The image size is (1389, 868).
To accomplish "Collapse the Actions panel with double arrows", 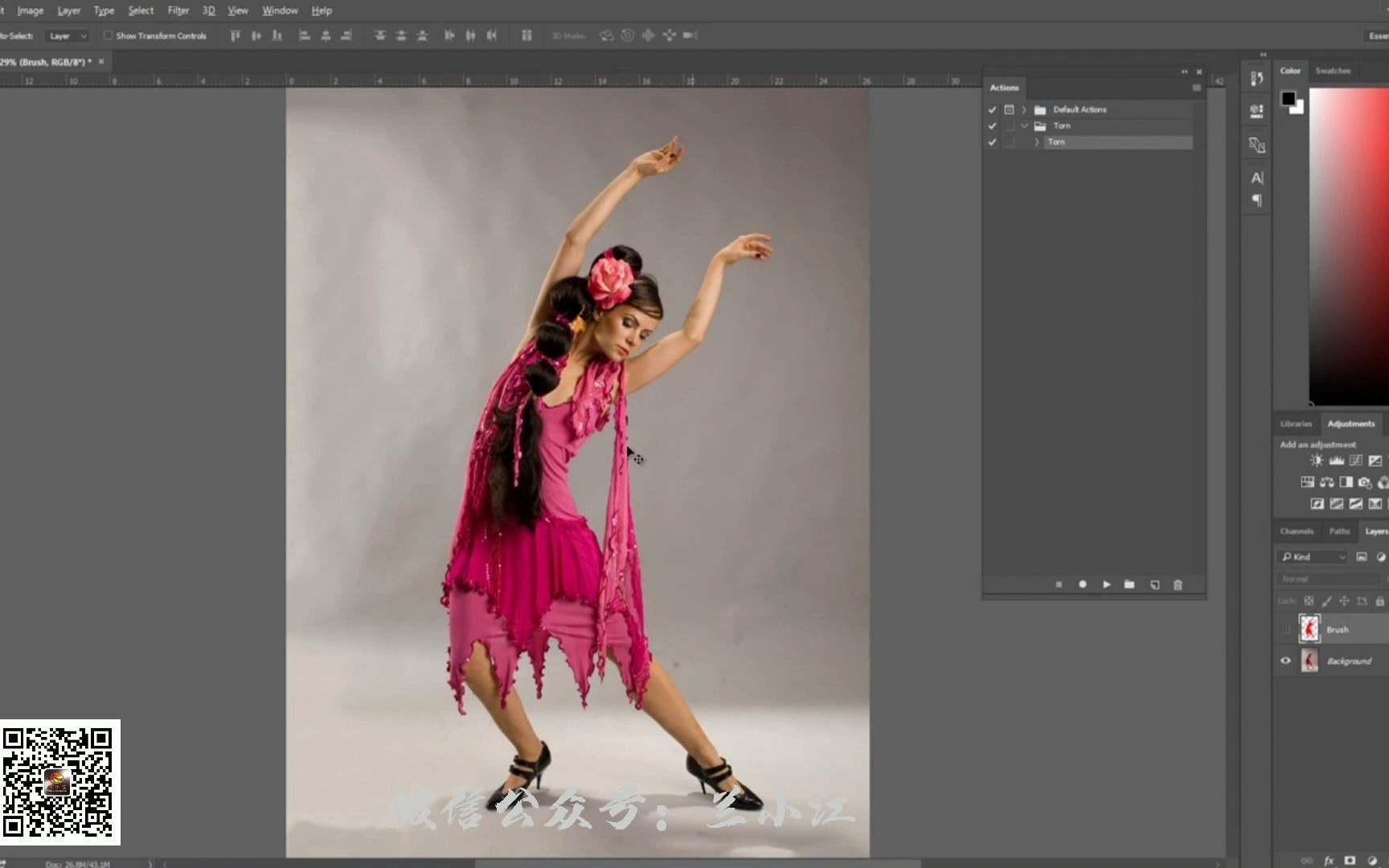I will pos(1184,72).
